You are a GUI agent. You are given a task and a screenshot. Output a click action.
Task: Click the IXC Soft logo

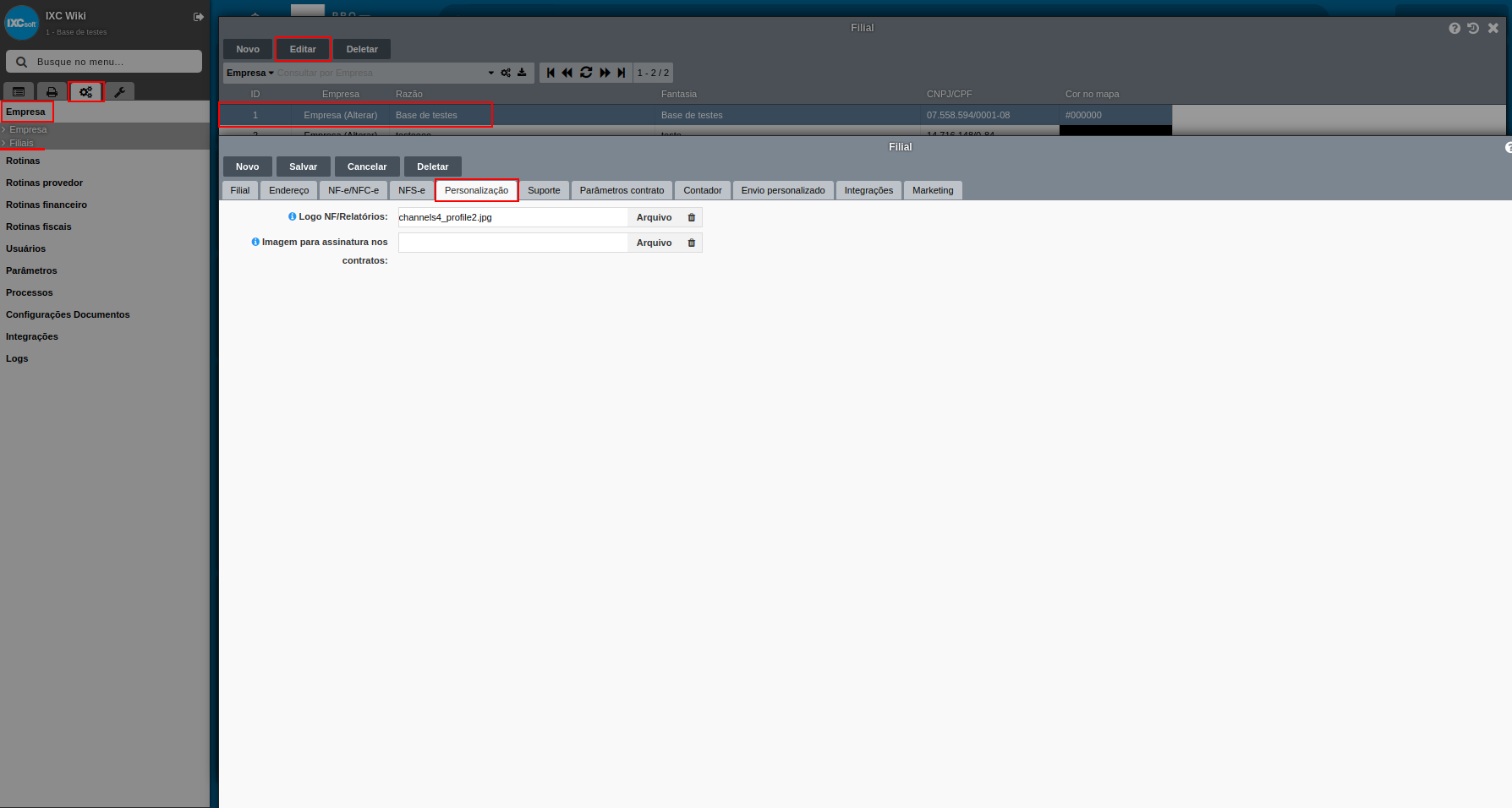tap(22, 23)
